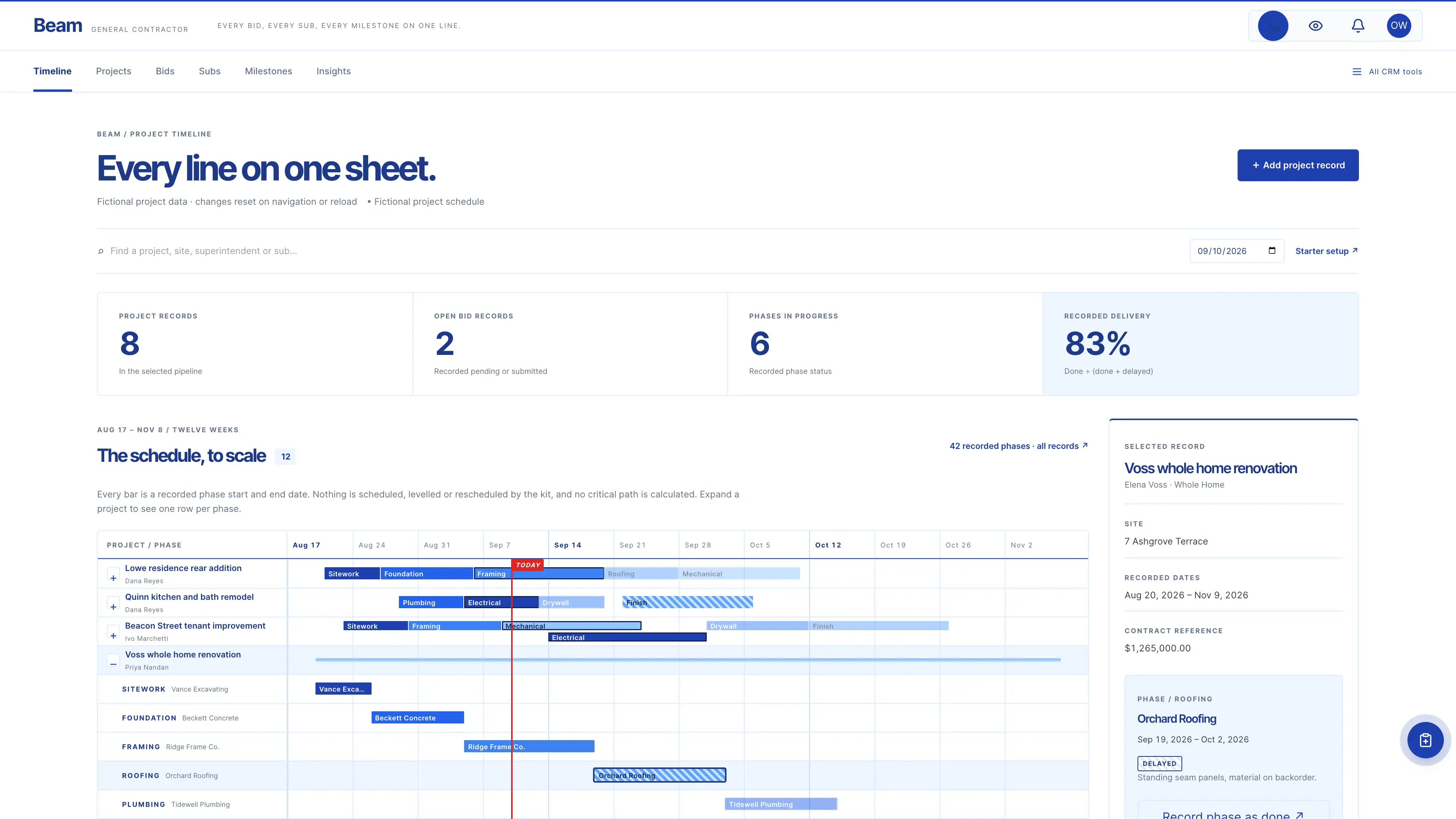
Task: Click the Lowe residence rear addition name
Action: pyautogui.click(x=183, y=568)
